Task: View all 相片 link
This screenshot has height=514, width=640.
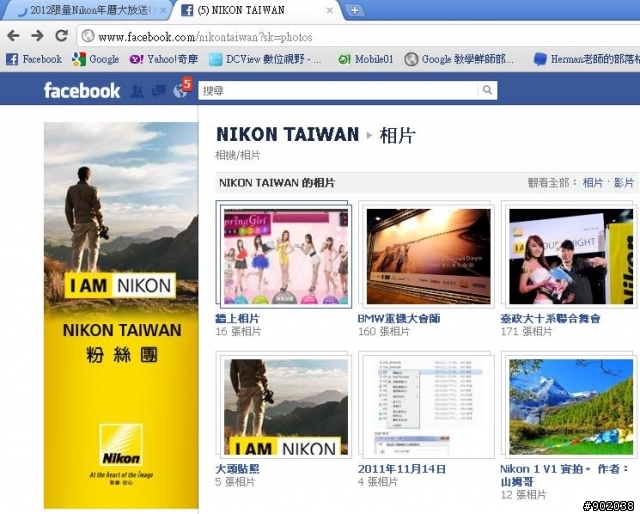Action: [593, 182]
